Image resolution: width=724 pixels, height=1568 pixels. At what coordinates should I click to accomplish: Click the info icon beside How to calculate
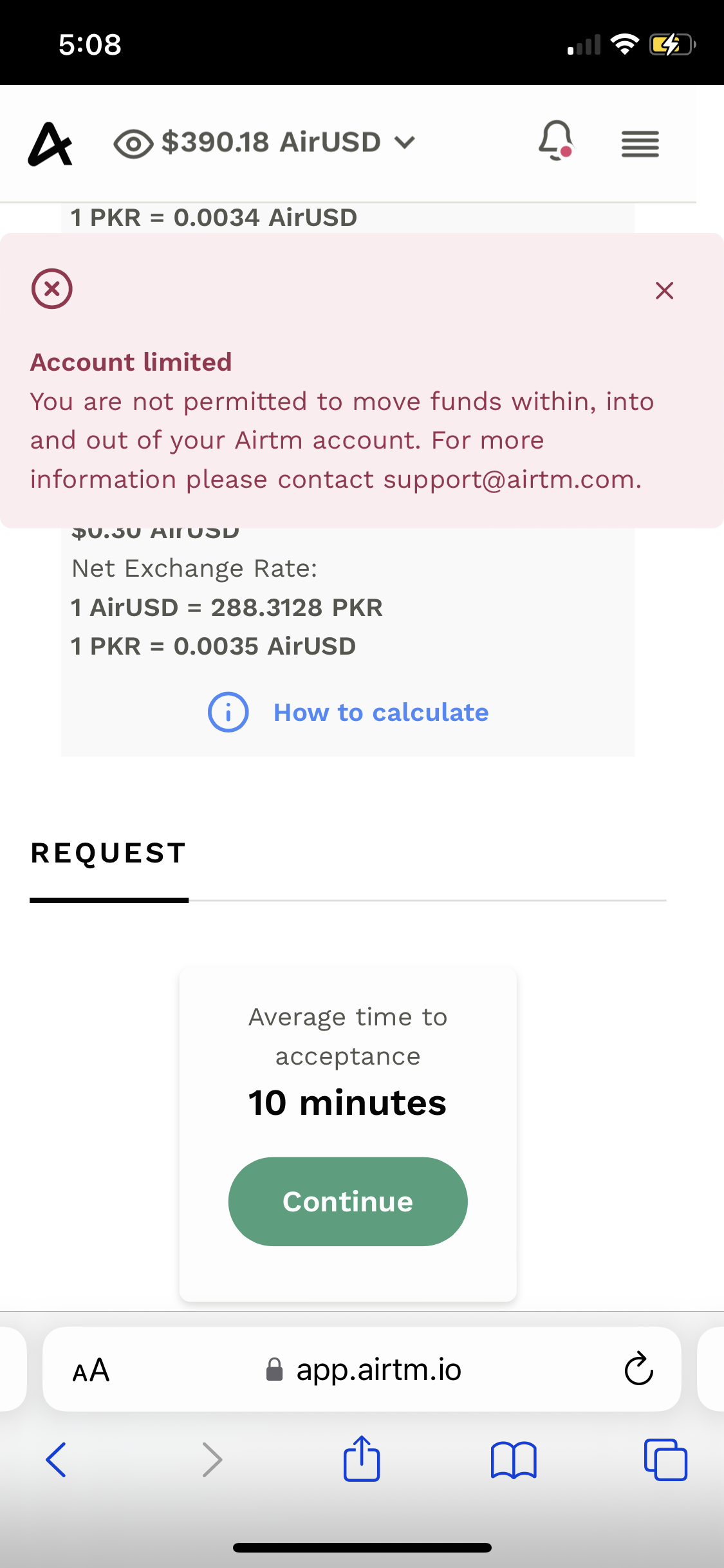[228, 713]
